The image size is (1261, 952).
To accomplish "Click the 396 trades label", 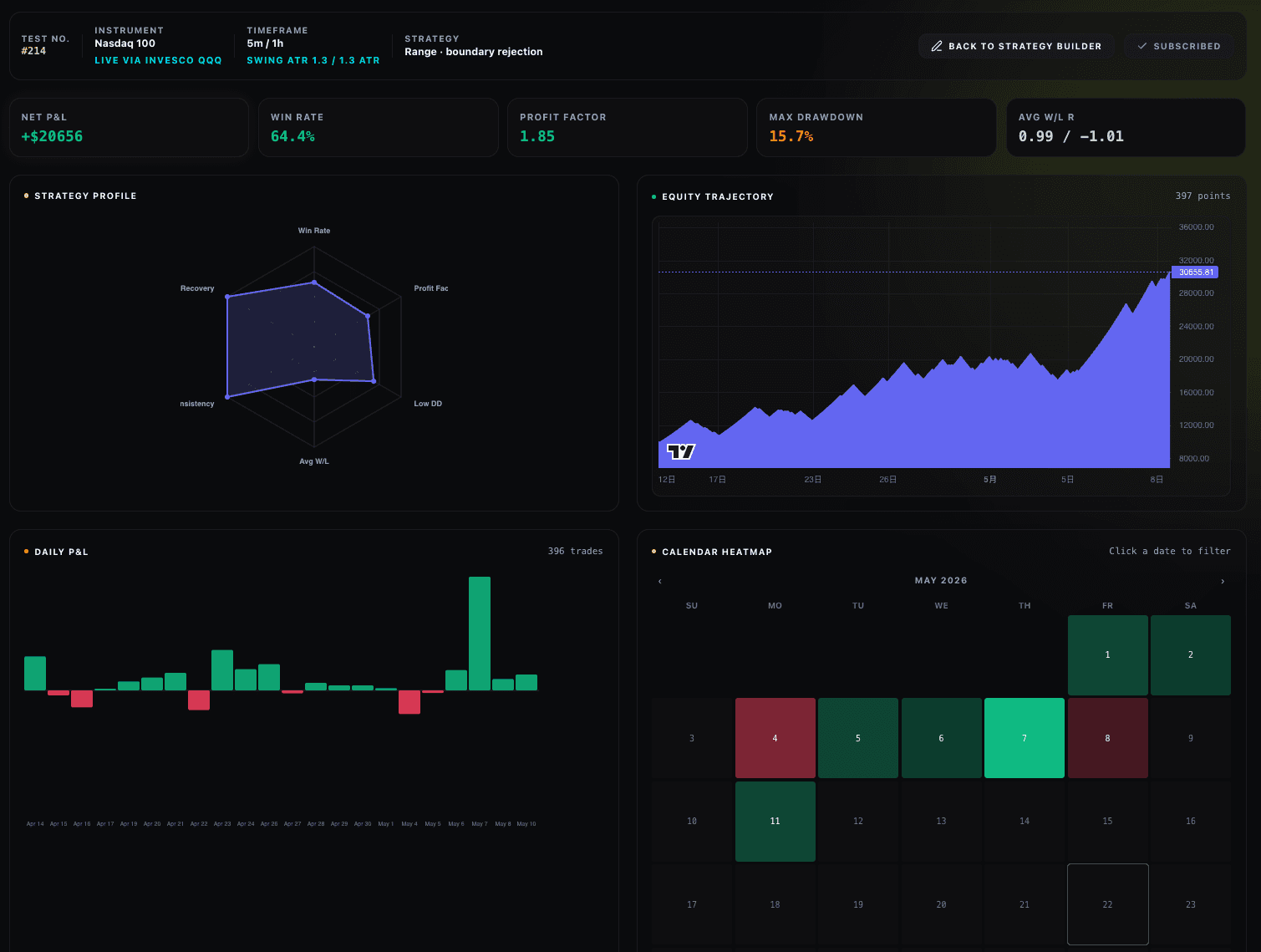I will click(575, 551).
